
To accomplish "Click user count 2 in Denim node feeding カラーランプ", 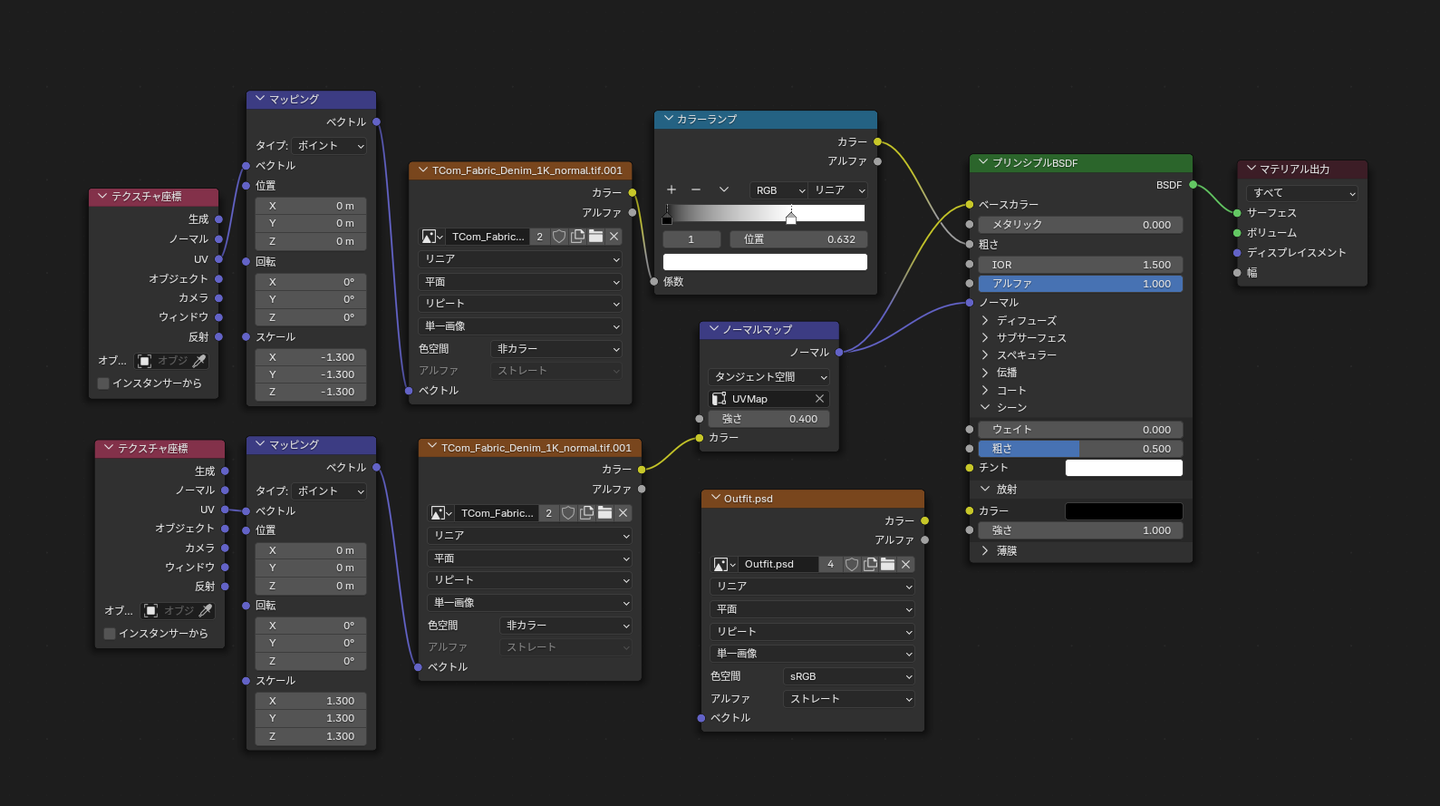I will tap(539, 237).
